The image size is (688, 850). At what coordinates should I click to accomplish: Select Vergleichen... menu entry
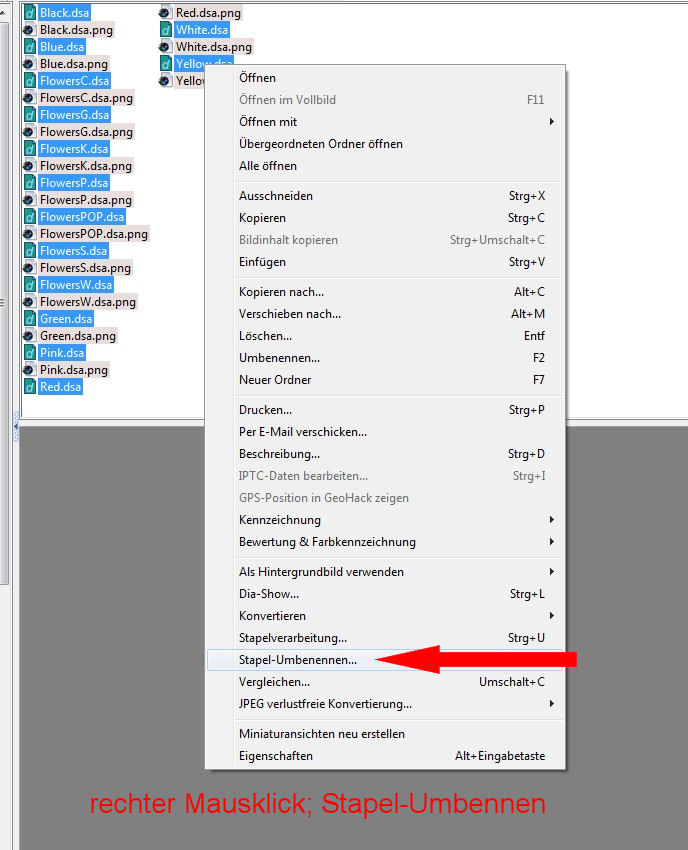pyautogui.click(x=385, y=682)
